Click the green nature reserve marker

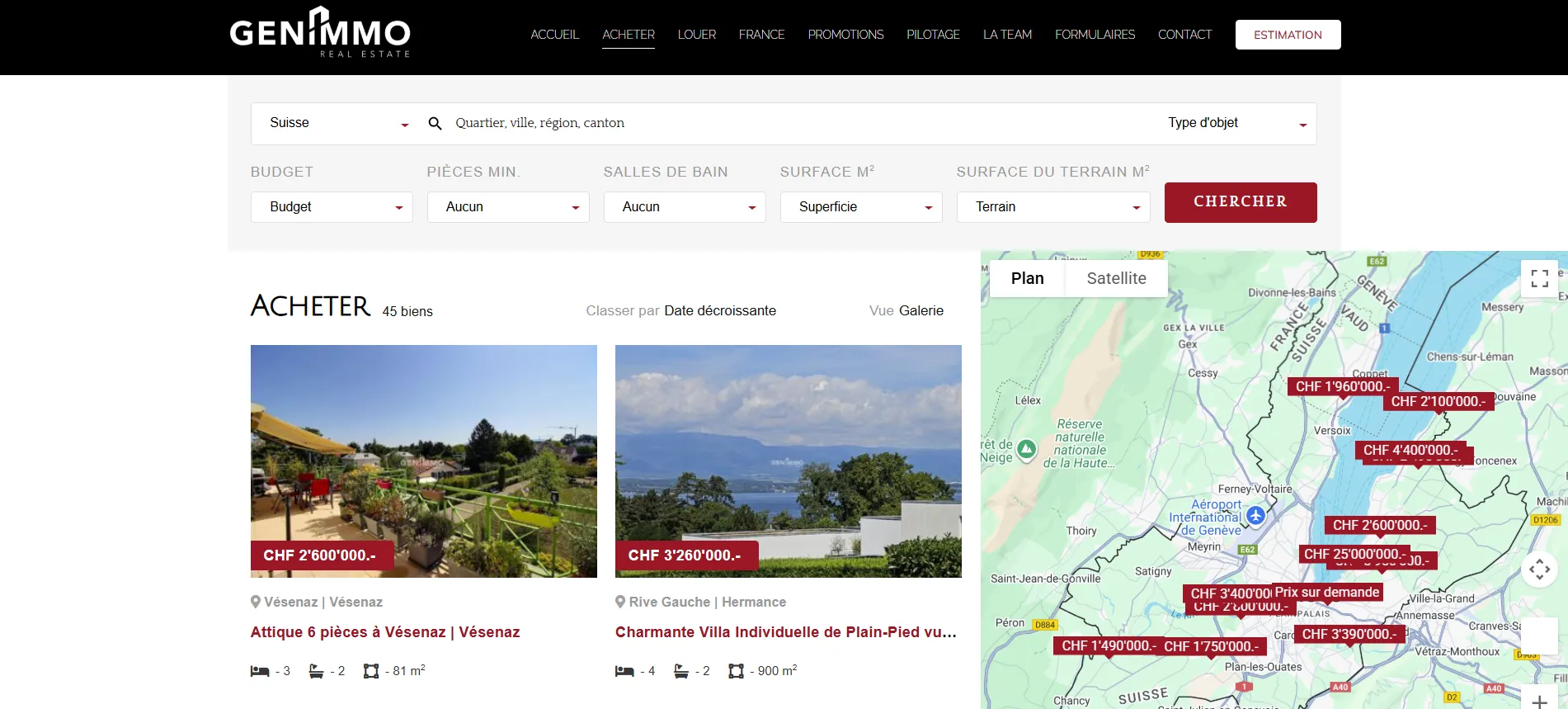click(x=1026, y=449)
